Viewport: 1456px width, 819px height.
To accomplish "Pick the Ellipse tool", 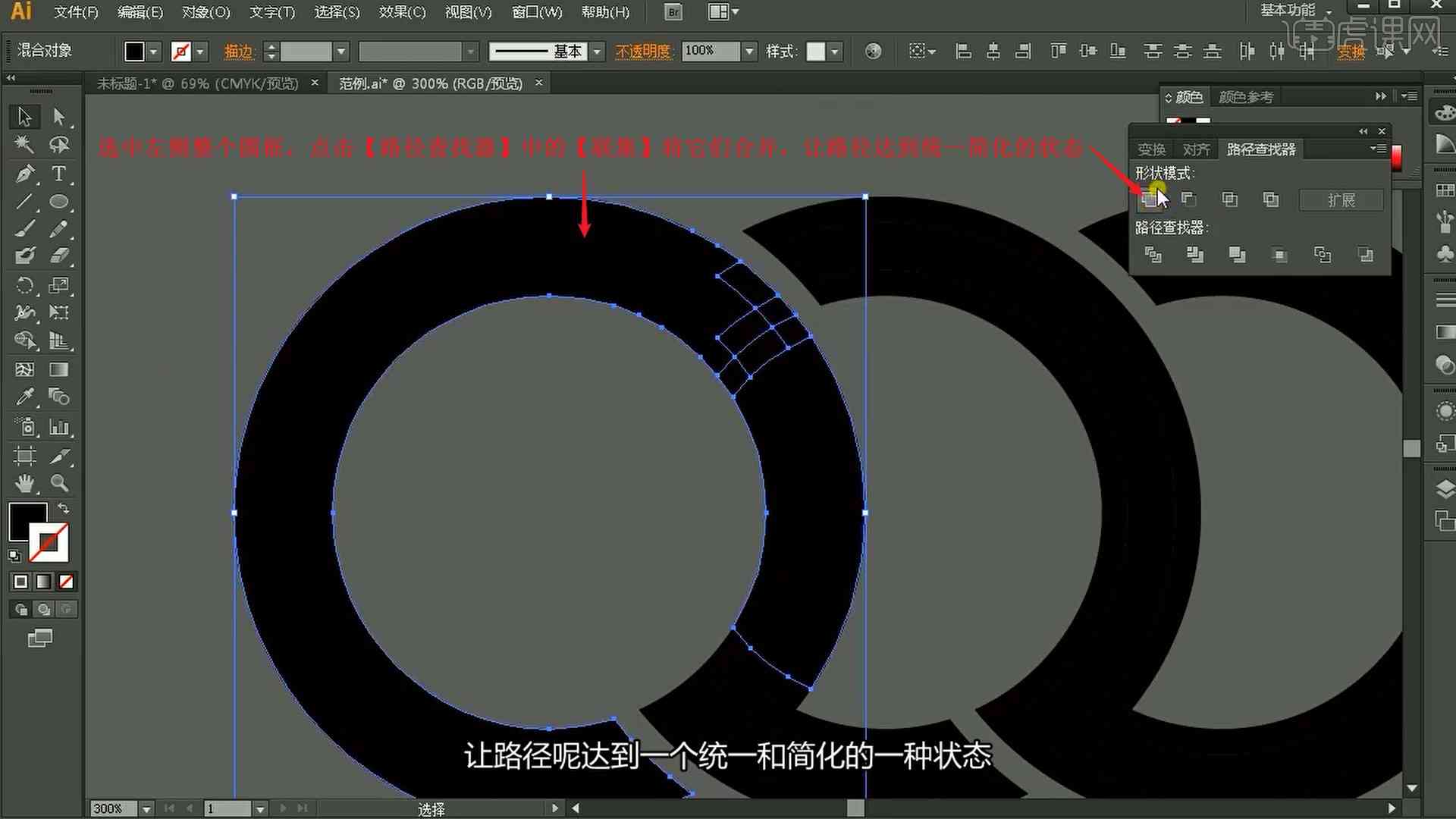I will [59, 202].
